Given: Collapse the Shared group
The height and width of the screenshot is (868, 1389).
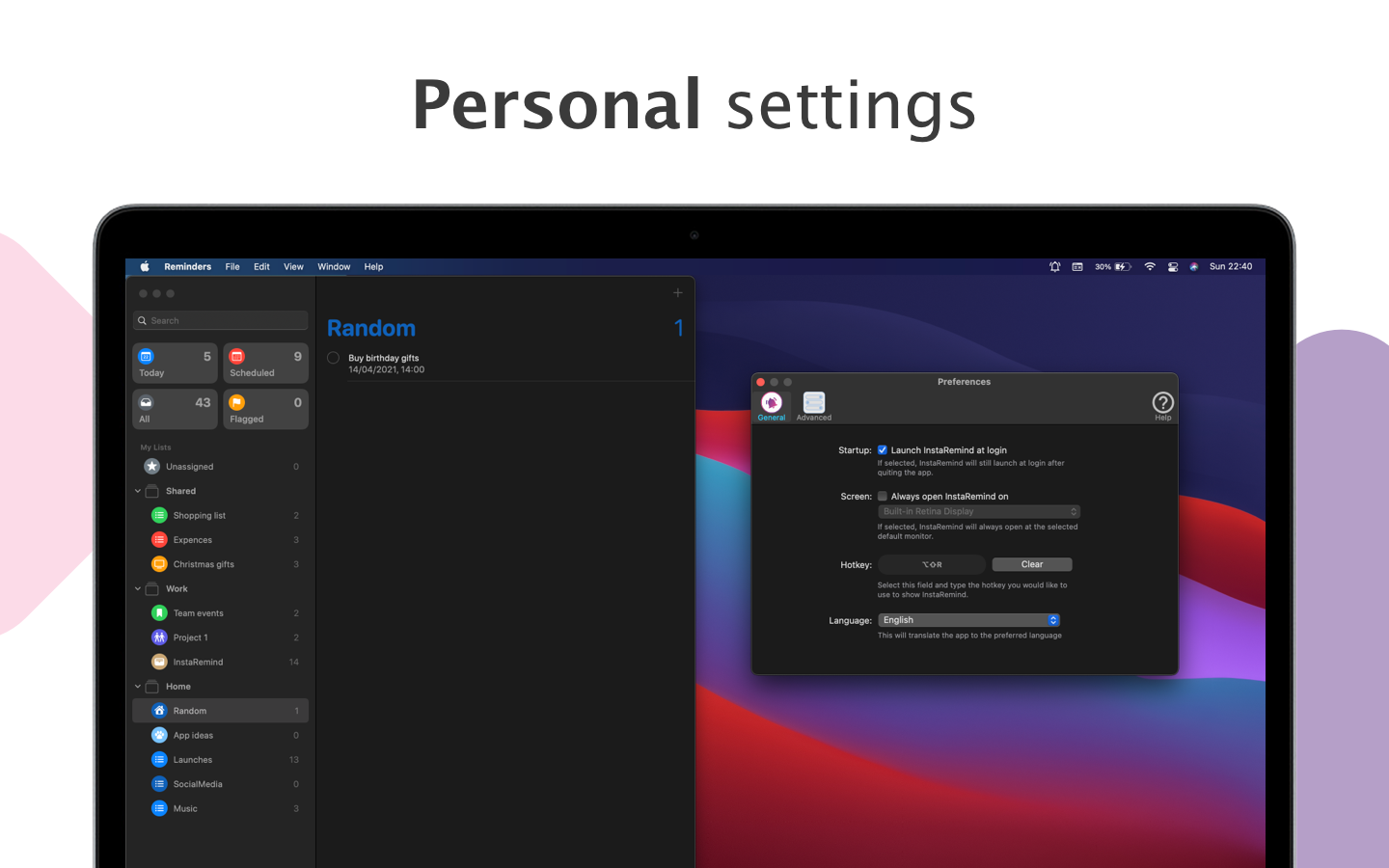Looking at the screenshot, I should click(138, 491).
